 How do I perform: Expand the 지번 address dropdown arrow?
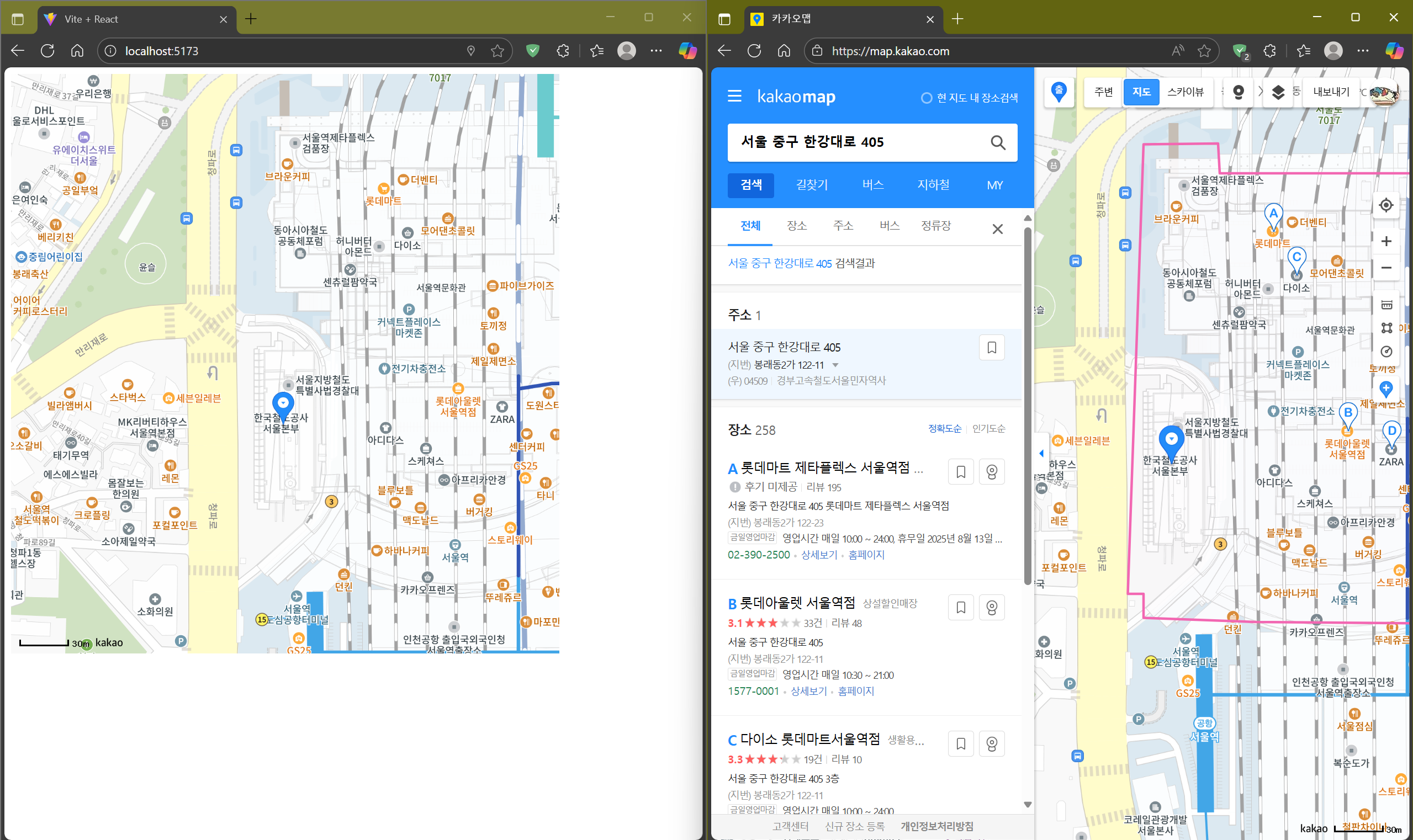tap(835, 365)
